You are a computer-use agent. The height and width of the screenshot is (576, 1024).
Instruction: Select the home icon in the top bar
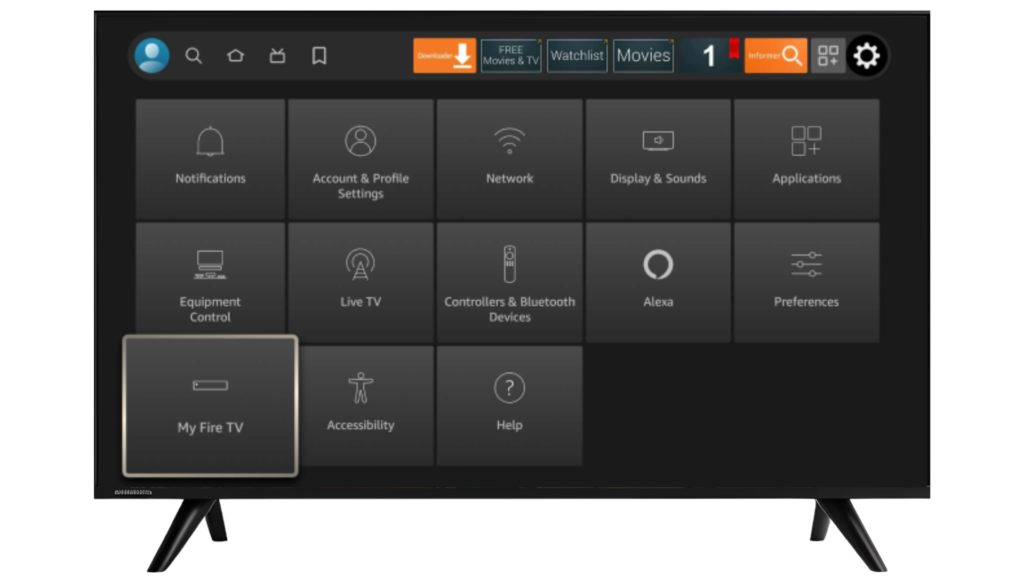[x=236, y=56]
